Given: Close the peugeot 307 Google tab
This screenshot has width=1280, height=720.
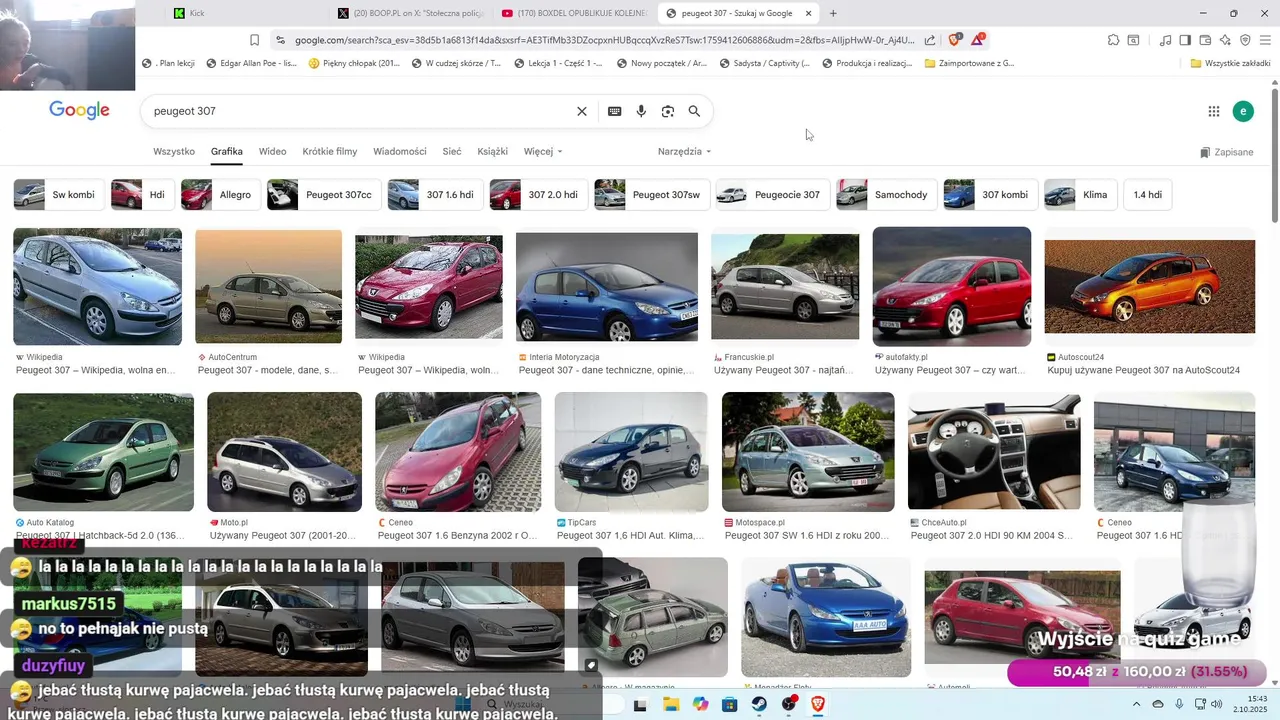Looking at the screenshot, I should coord(809,13).
